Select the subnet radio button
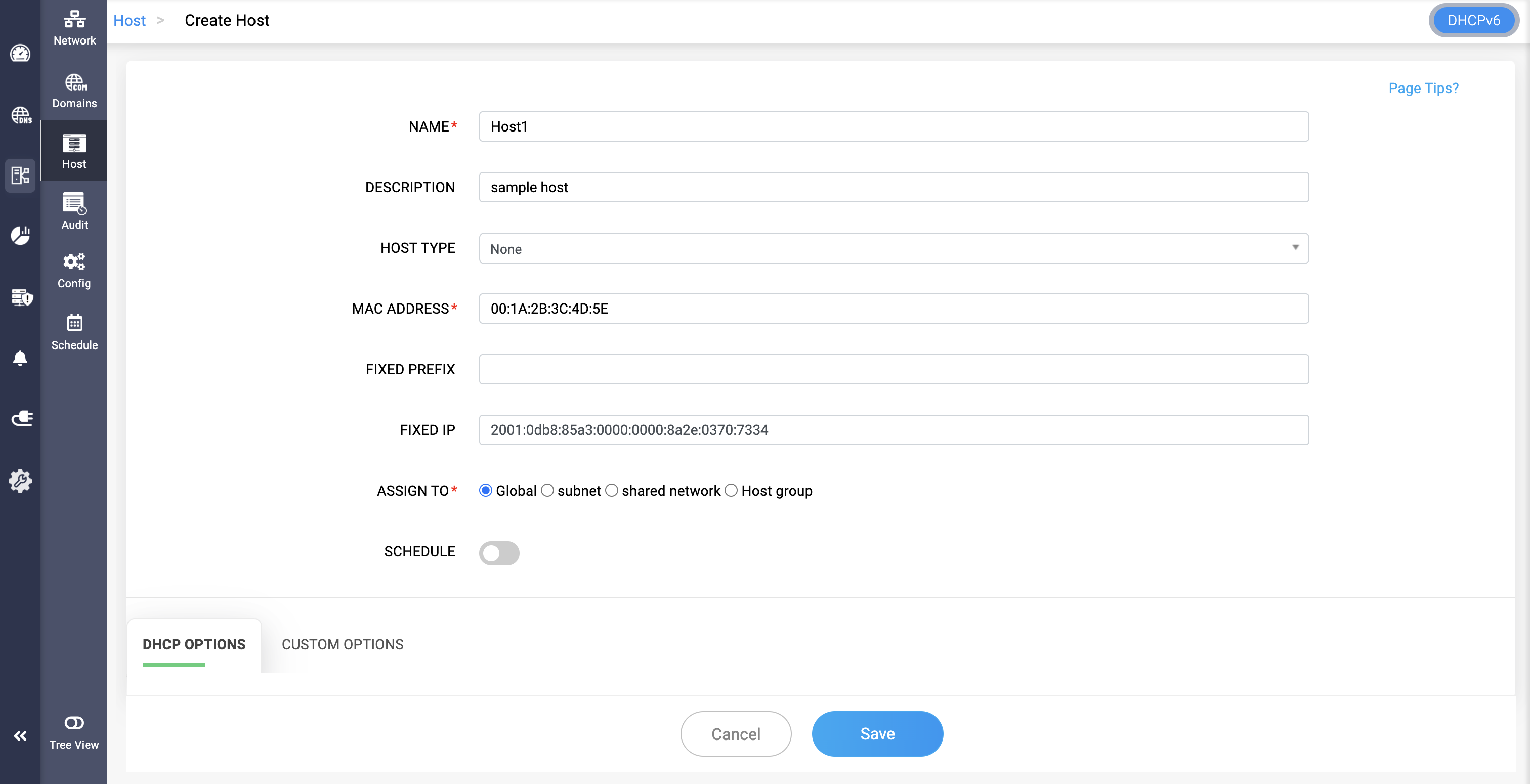The image size is (1530, 784). coord(547,491)
